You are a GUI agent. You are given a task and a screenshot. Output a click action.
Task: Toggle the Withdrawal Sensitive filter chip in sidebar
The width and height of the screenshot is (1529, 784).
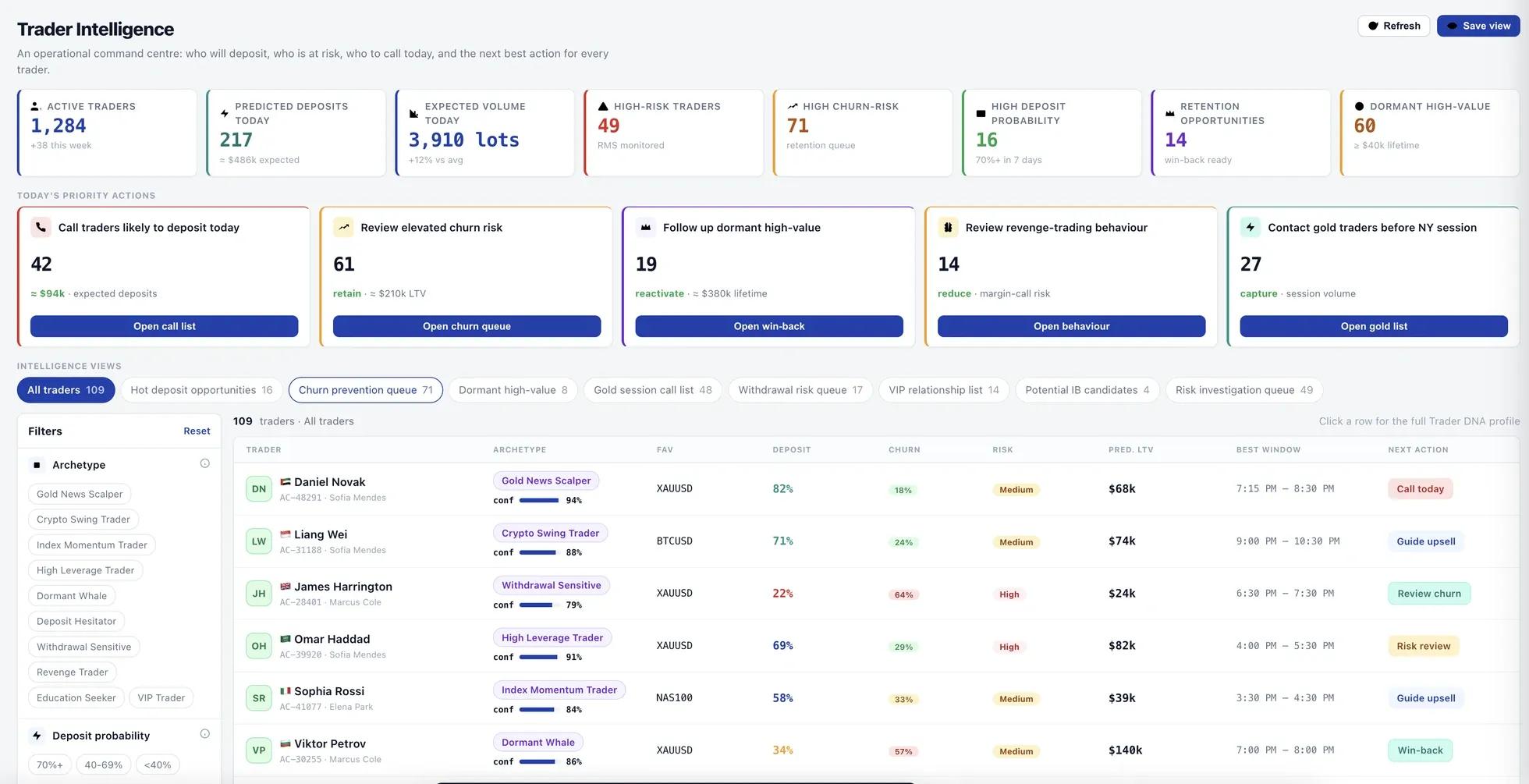pos(84,647)
